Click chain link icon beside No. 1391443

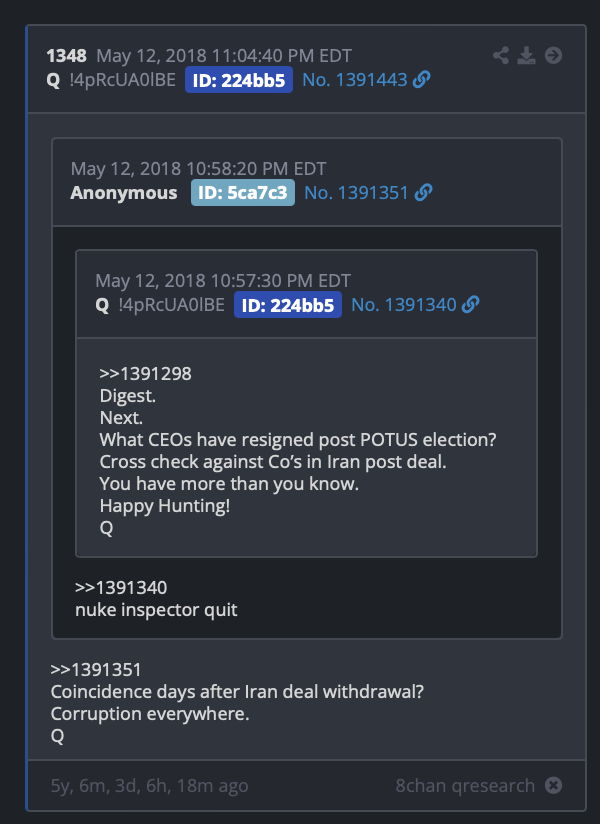point(421,80)
